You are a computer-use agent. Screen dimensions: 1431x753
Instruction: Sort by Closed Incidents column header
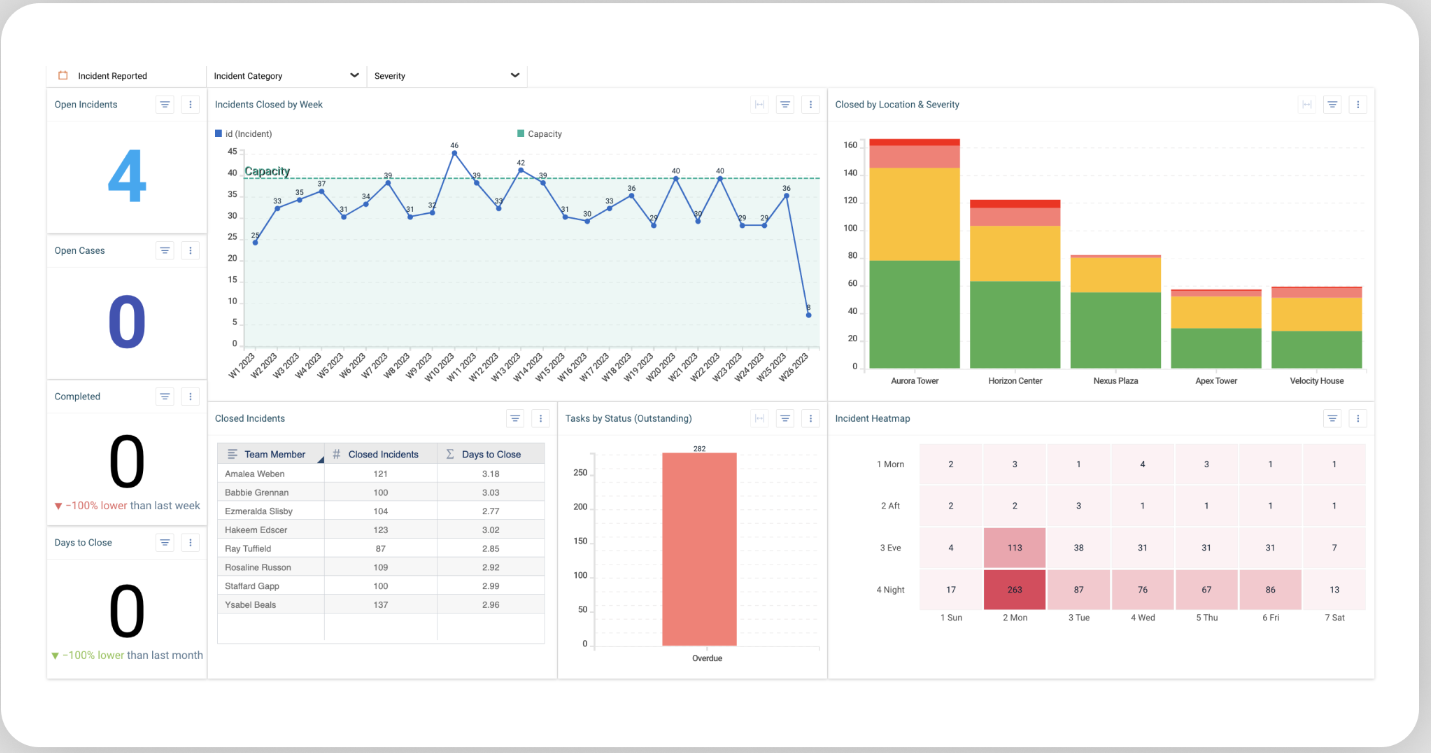pos(382,454)
